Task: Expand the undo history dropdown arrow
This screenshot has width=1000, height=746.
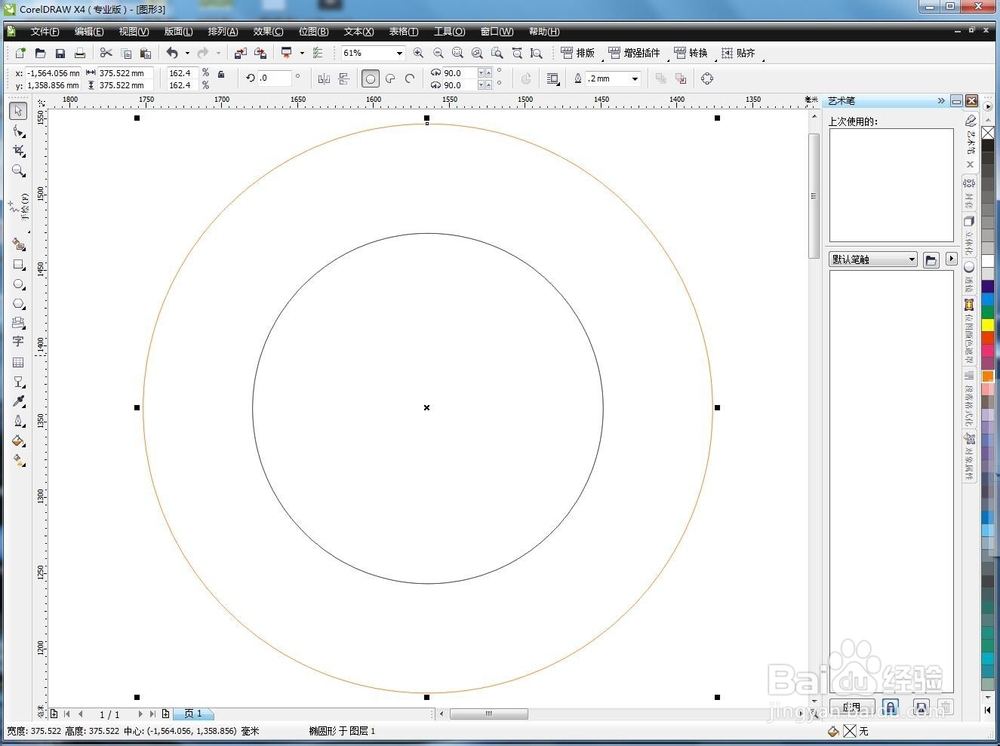Action: 188,53
